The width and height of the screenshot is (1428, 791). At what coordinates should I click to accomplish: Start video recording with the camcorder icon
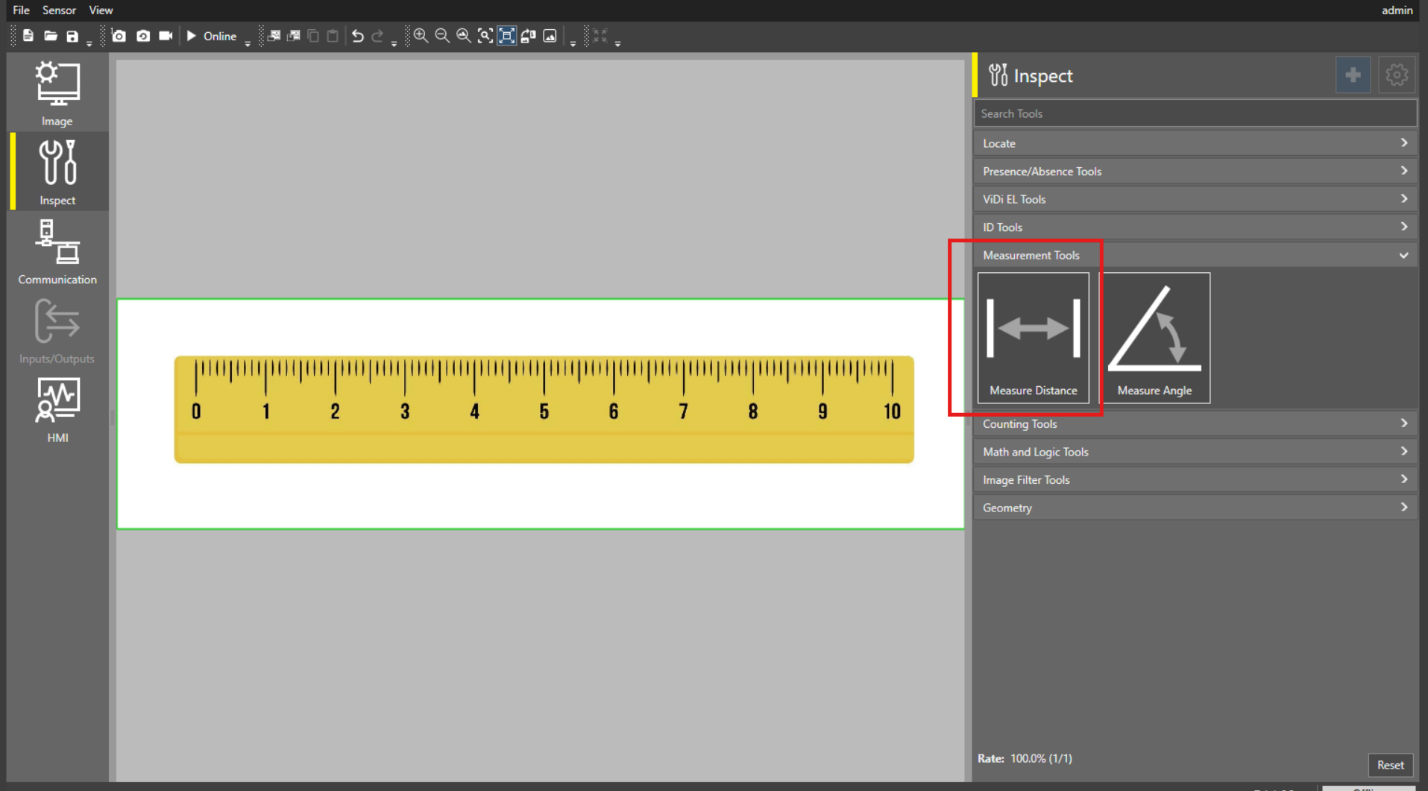click(x=167, y=36)
